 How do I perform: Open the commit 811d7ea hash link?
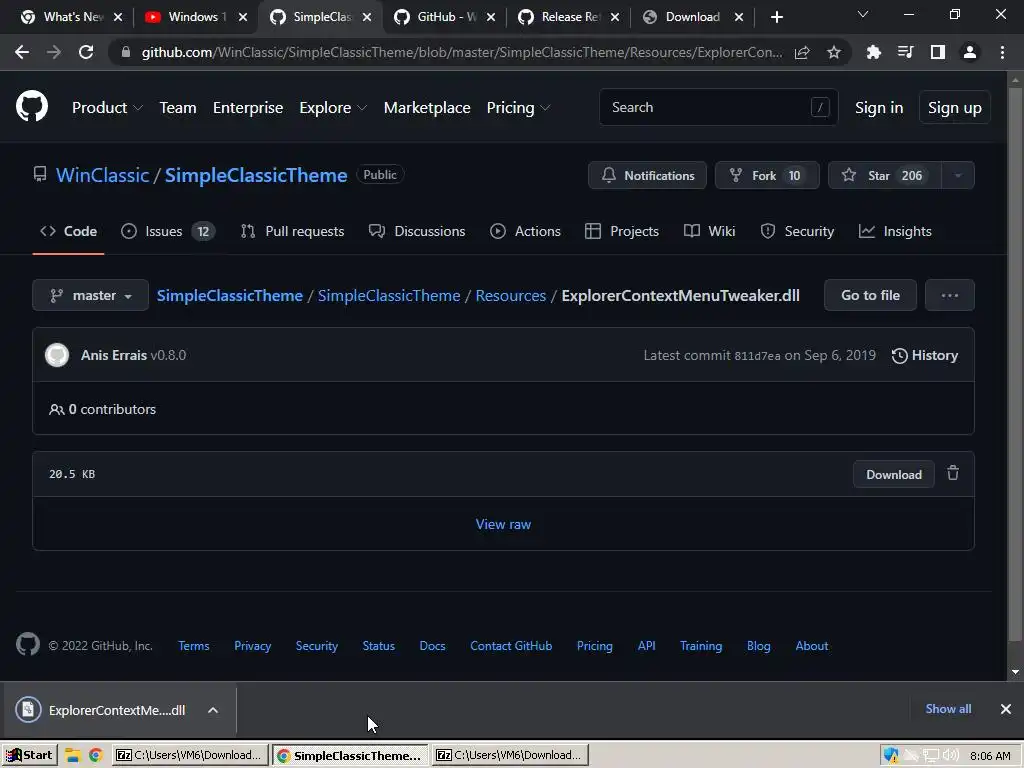click(x=757, y=356)
